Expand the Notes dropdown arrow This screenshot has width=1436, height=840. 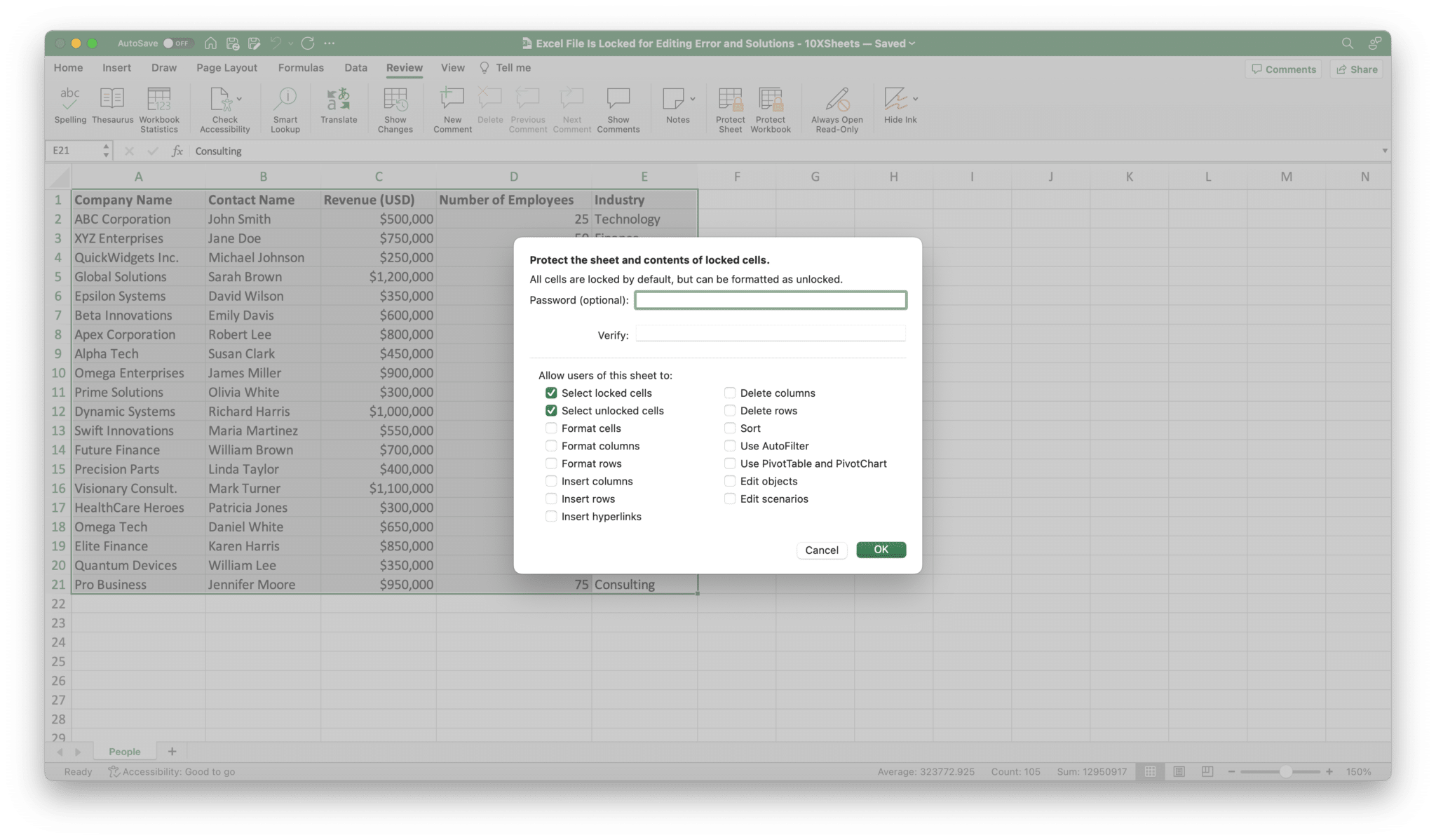(x=693, y=99)
